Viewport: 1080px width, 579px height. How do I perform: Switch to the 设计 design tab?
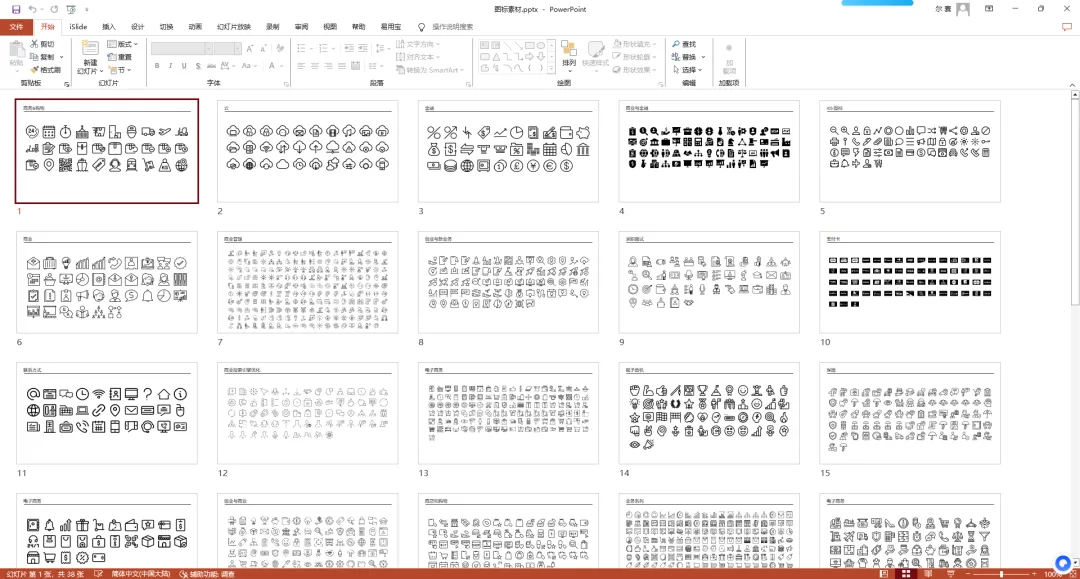coord(138,27)
